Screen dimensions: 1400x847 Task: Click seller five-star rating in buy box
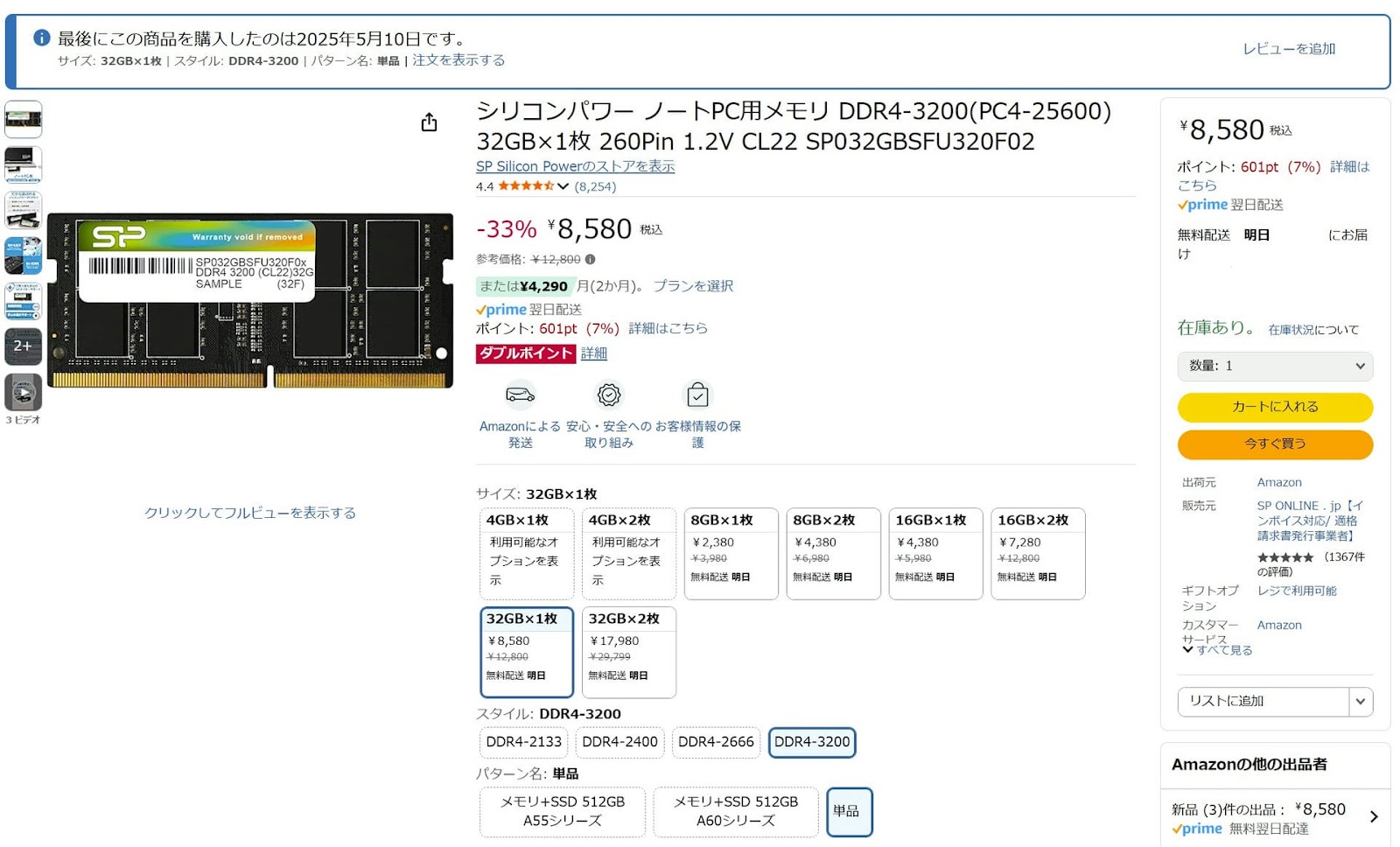click(1285, 557)
